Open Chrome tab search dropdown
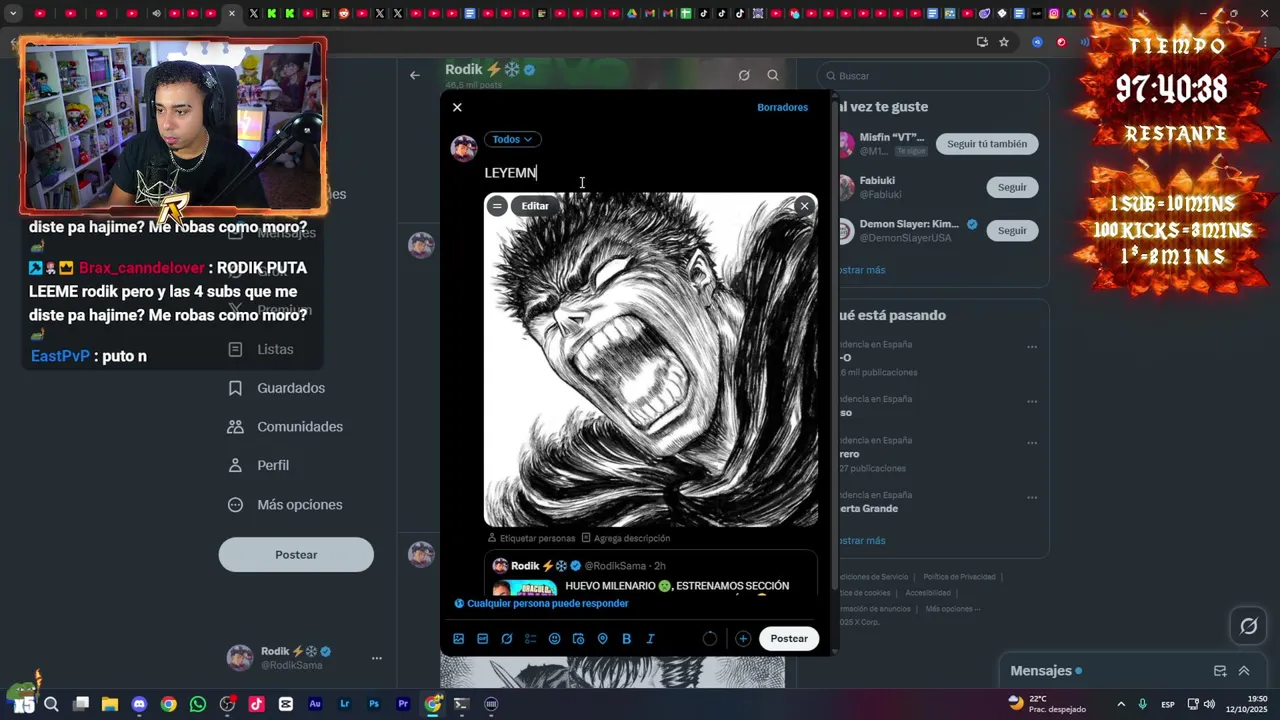The width and height of the screenshot is (1280, 720). point(13,14)
